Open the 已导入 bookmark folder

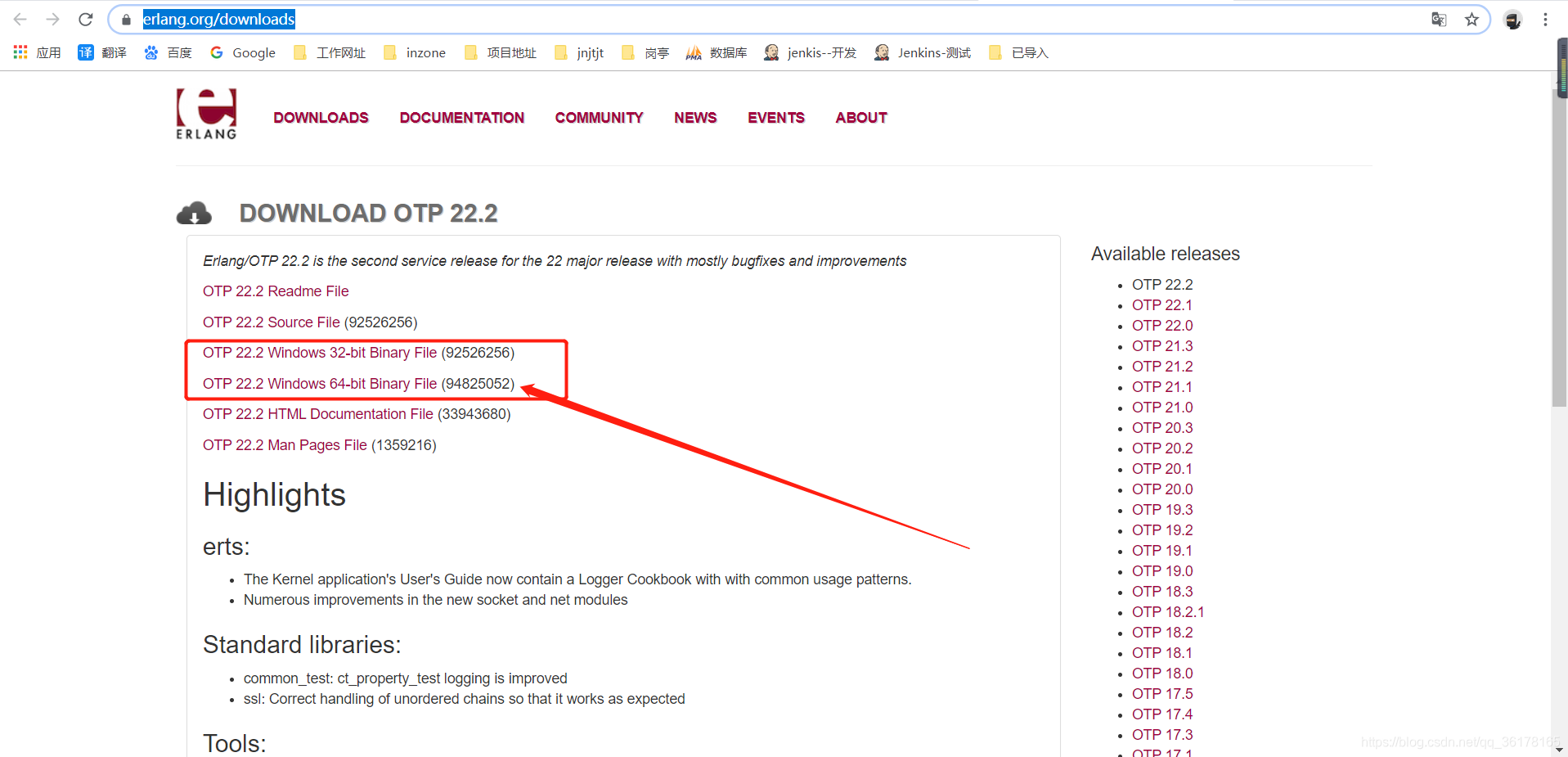pyautogui.click(x=1018, y=52)
